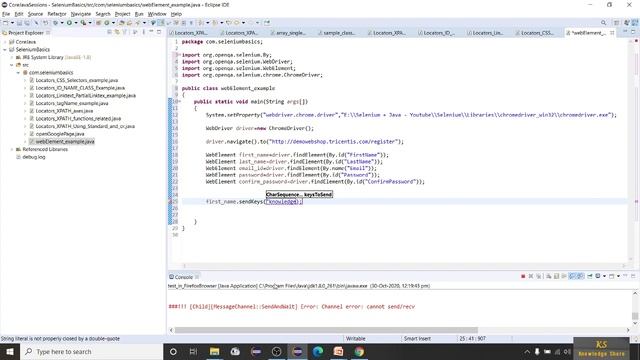Open the Open Console dropdown arrow
This screenshot has height=360, width=640.
pyautogui.click(x=618, y=276)
